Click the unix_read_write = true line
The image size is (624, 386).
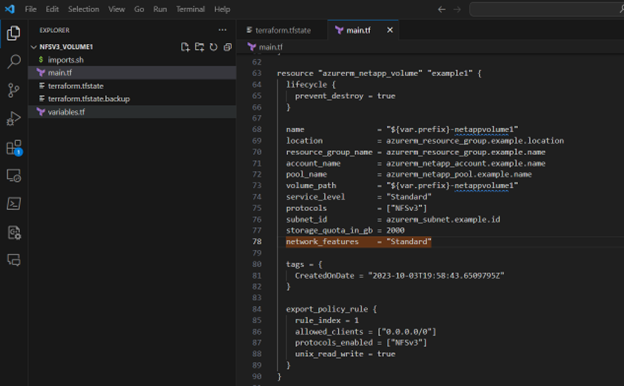pyautogui.click(x=345, y=354)
